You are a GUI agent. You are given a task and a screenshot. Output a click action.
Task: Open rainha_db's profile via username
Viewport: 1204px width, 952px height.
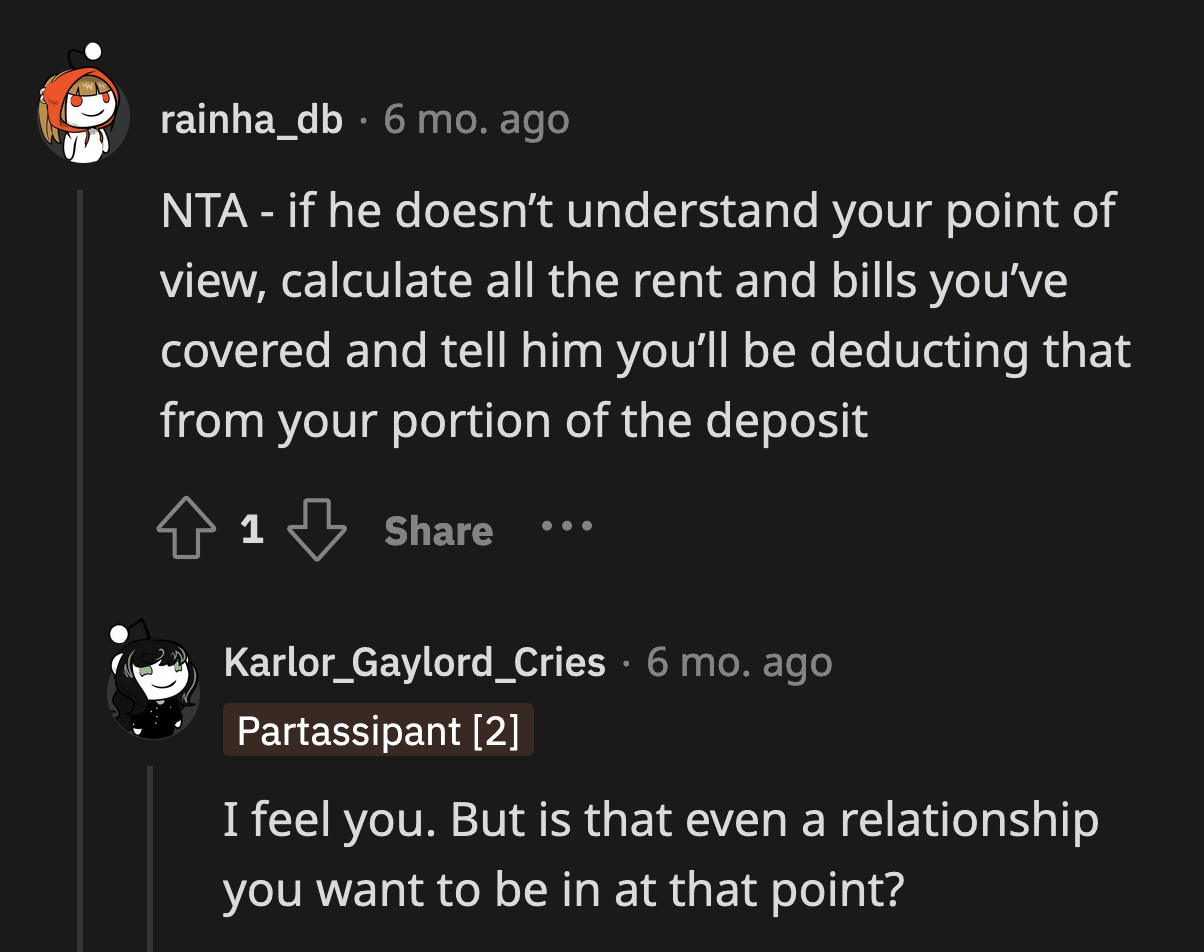250,118
